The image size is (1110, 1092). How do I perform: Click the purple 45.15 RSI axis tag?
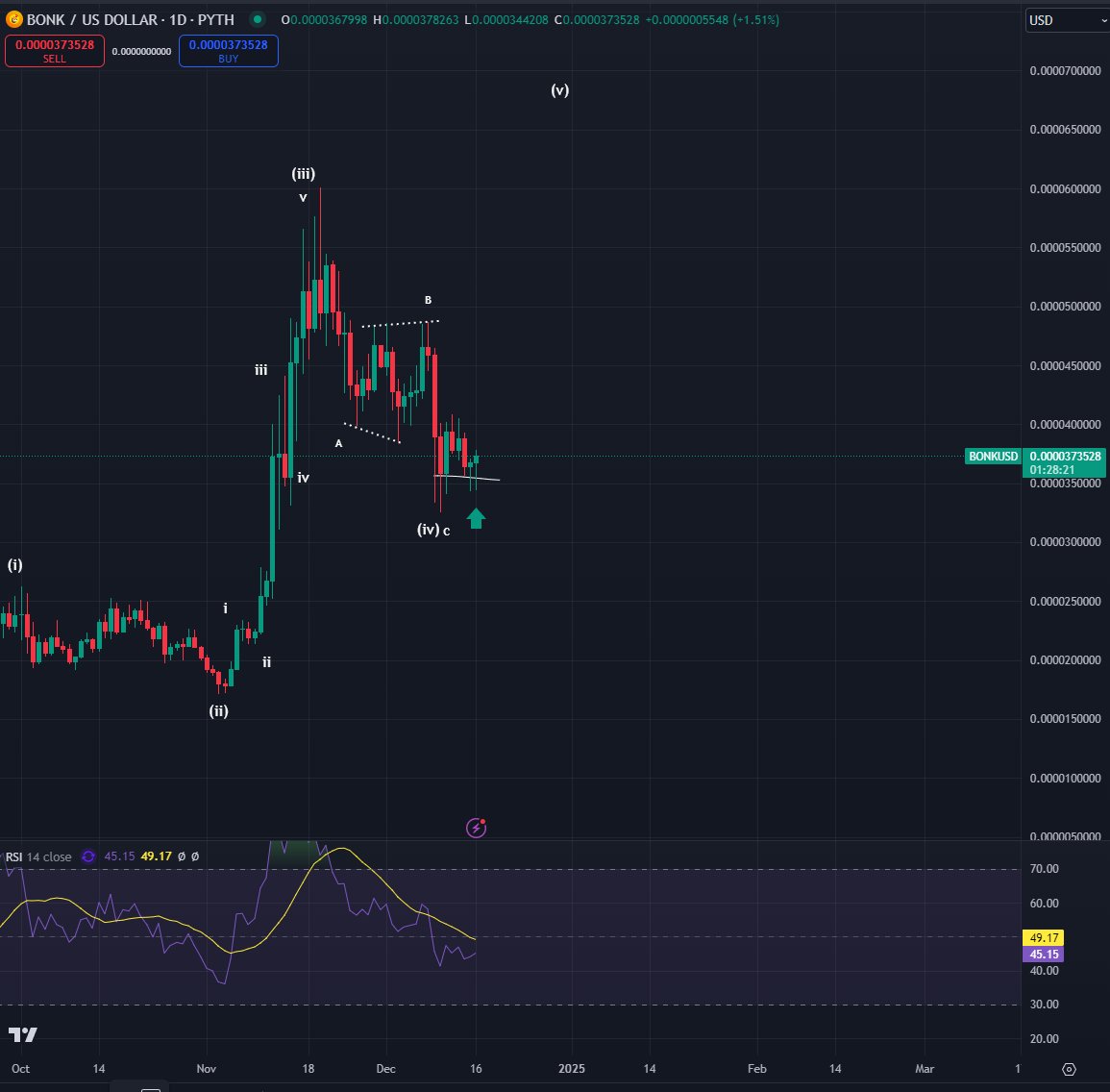click(x=1044, y=954)
